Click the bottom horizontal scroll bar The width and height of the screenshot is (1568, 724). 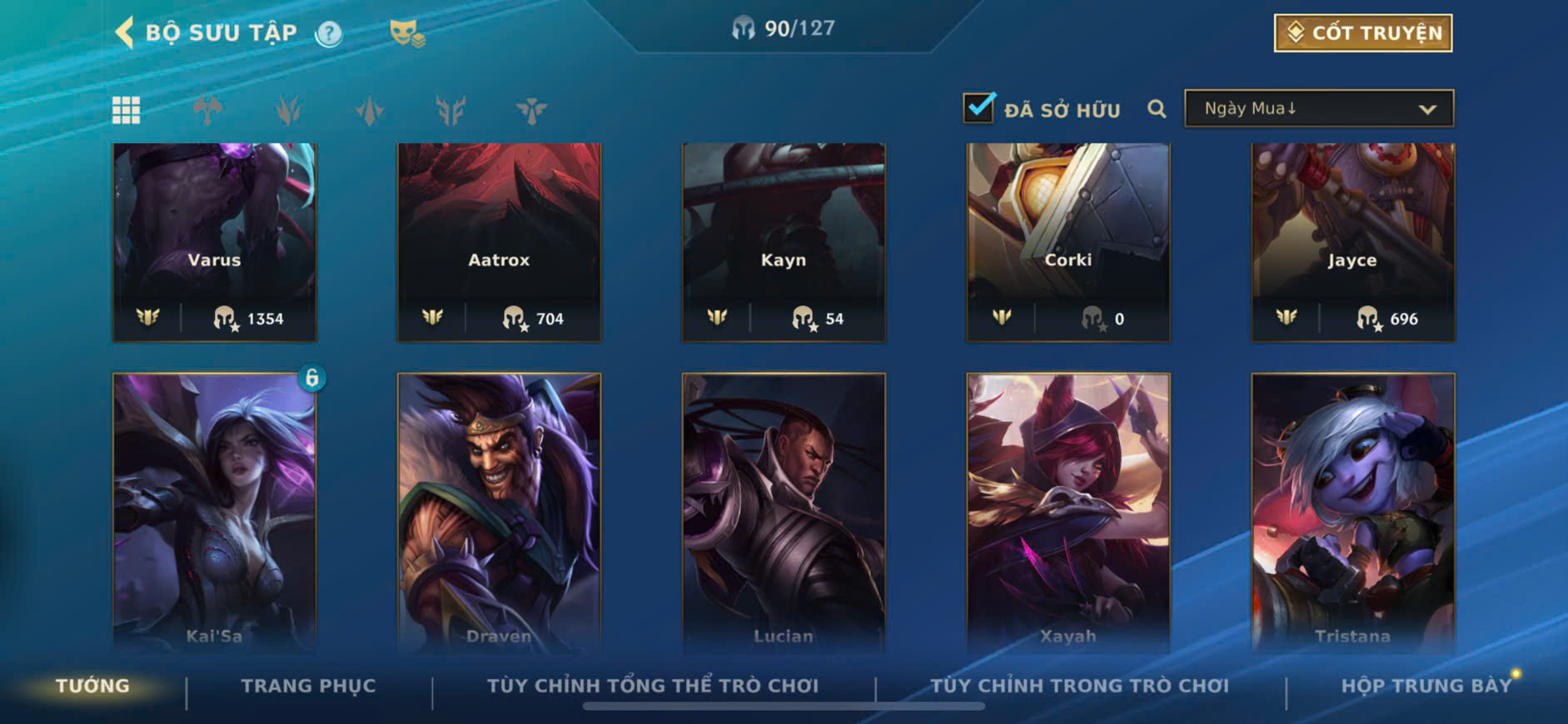click(x=784, y=707)
